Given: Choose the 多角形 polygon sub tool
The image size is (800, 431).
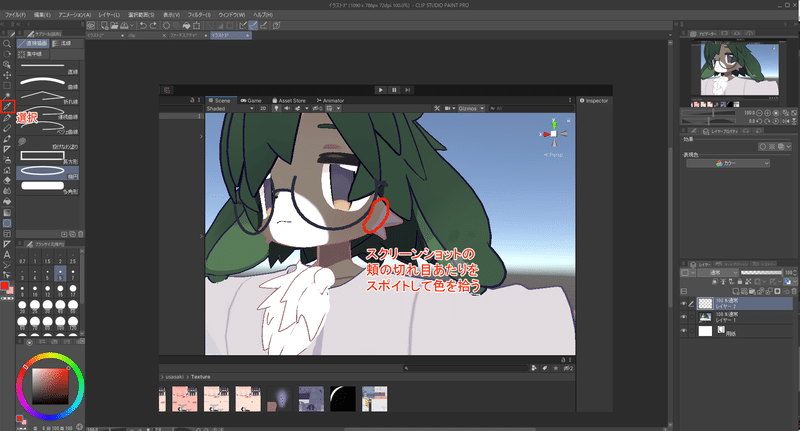Looking at the screenshot, I should coord(48,187).
